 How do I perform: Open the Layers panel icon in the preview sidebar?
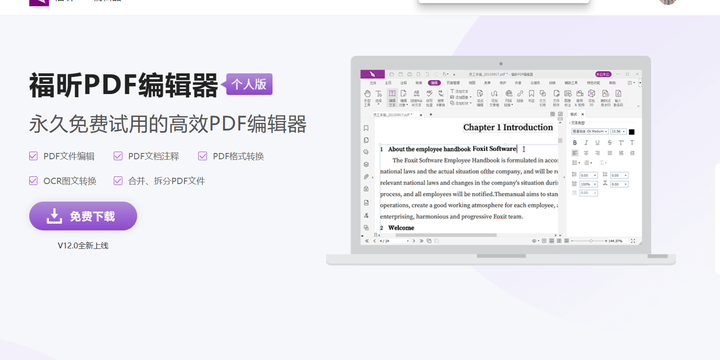[366, 164]
